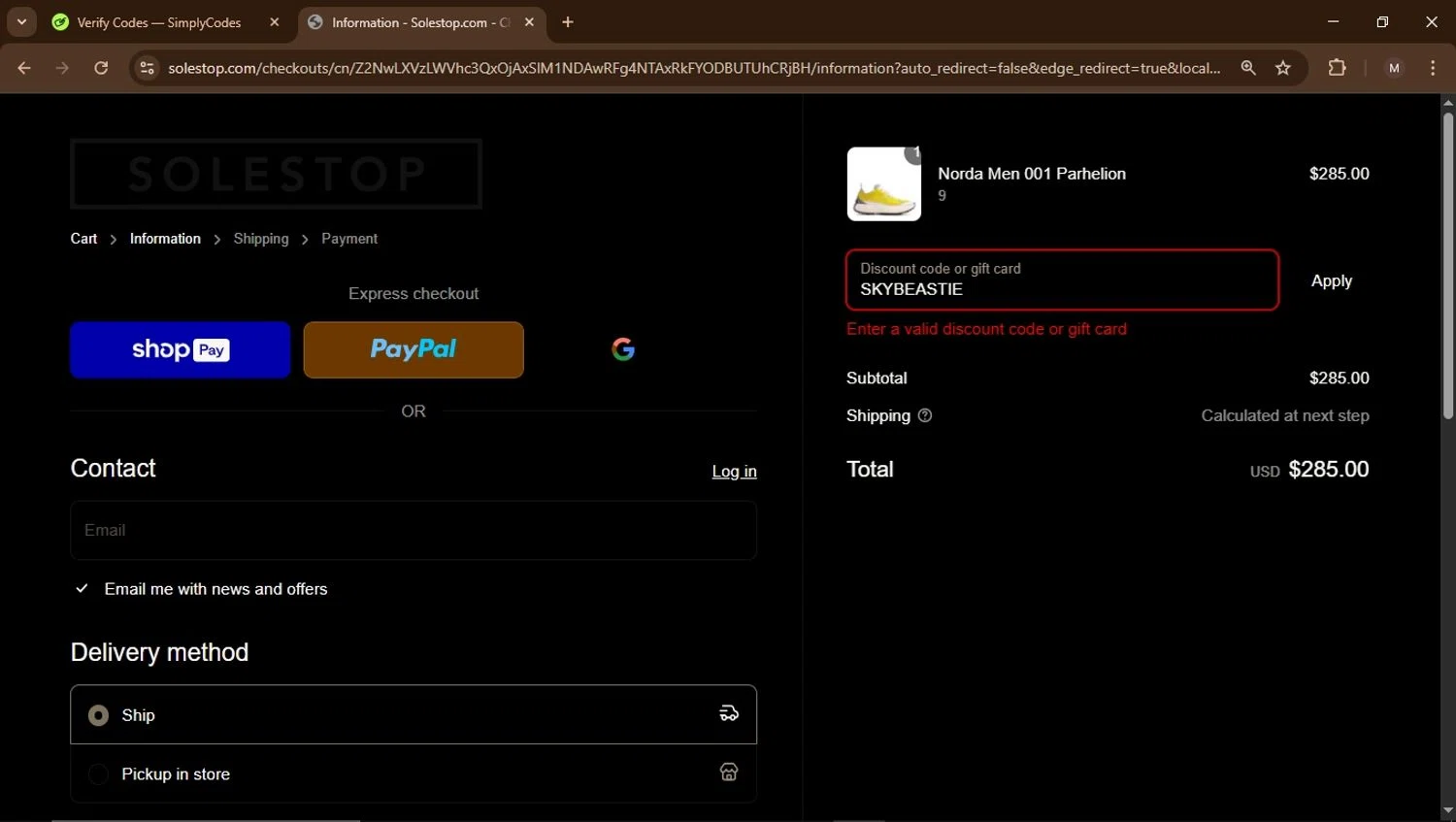Click the browser forward arrow
This screenshot has height=822, width=1456.
62,68
